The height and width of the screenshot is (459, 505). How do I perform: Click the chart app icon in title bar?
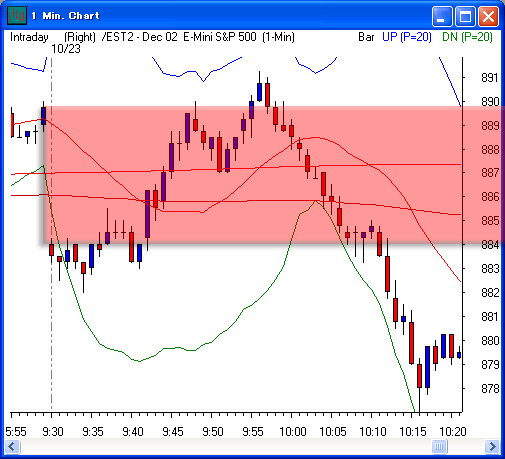pyautogui.click(x=17, y=15)
